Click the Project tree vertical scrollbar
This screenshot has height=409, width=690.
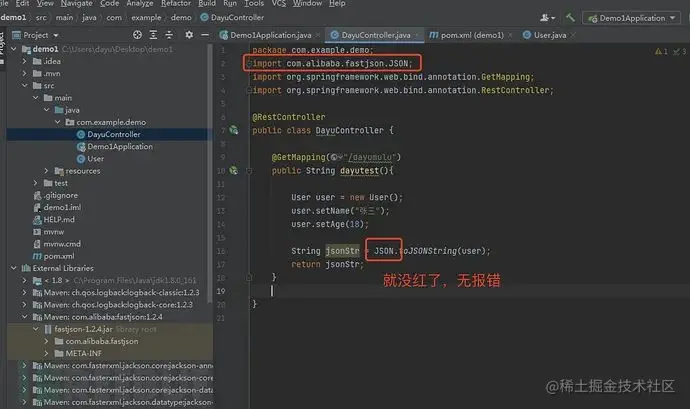[x=209, y=174]
